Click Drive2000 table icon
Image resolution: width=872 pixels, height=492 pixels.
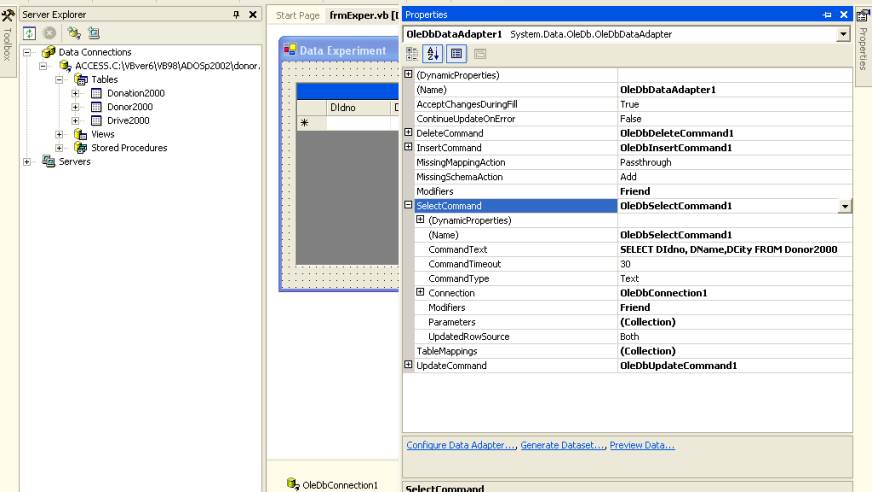point(96,120)
